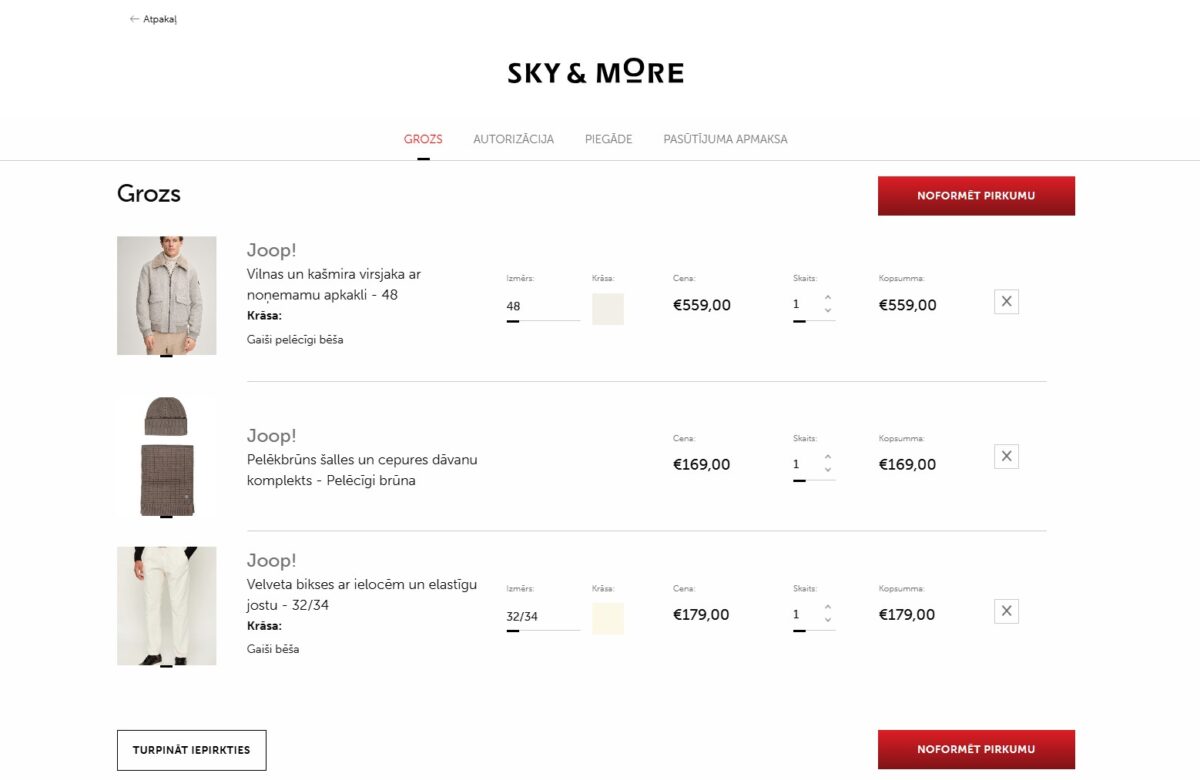Open the Autorizācija tab
The height and width of the screenshot is (780, 1200).
coord(513,139)
